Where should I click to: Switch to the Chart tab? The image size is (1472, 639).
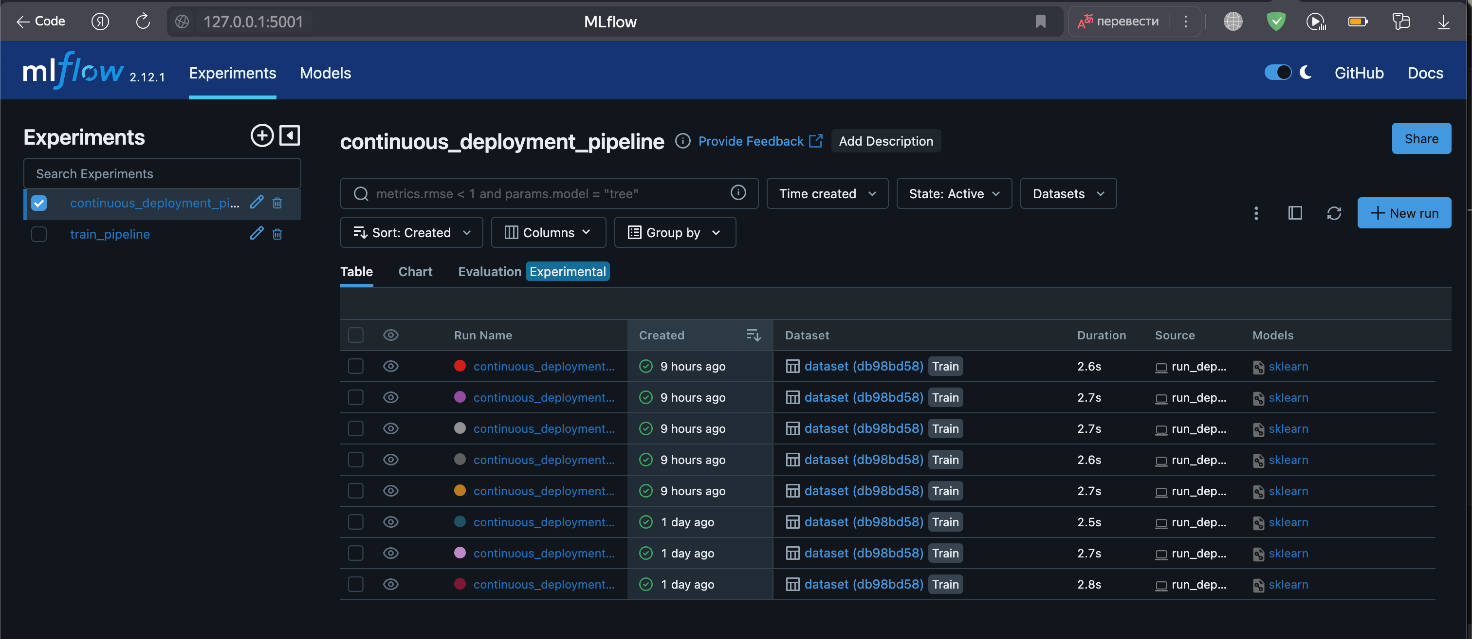[415, 271]
